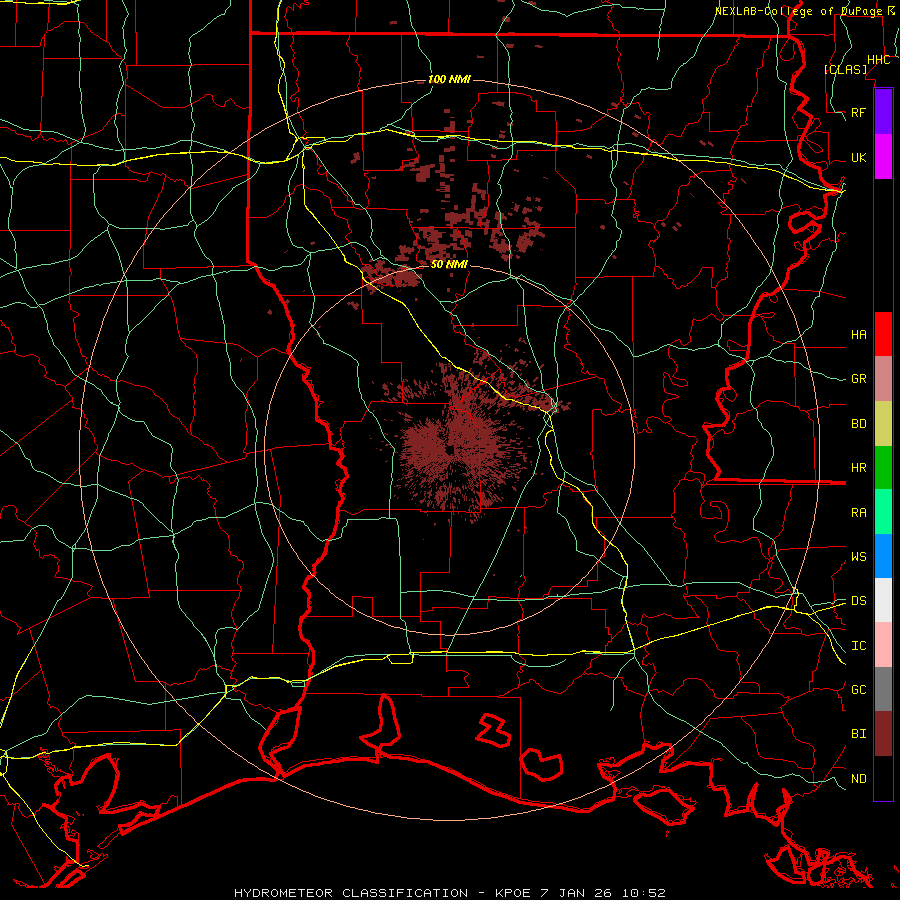
Task: Pick the HR green legend swatch
Action: tap(883, 468)
